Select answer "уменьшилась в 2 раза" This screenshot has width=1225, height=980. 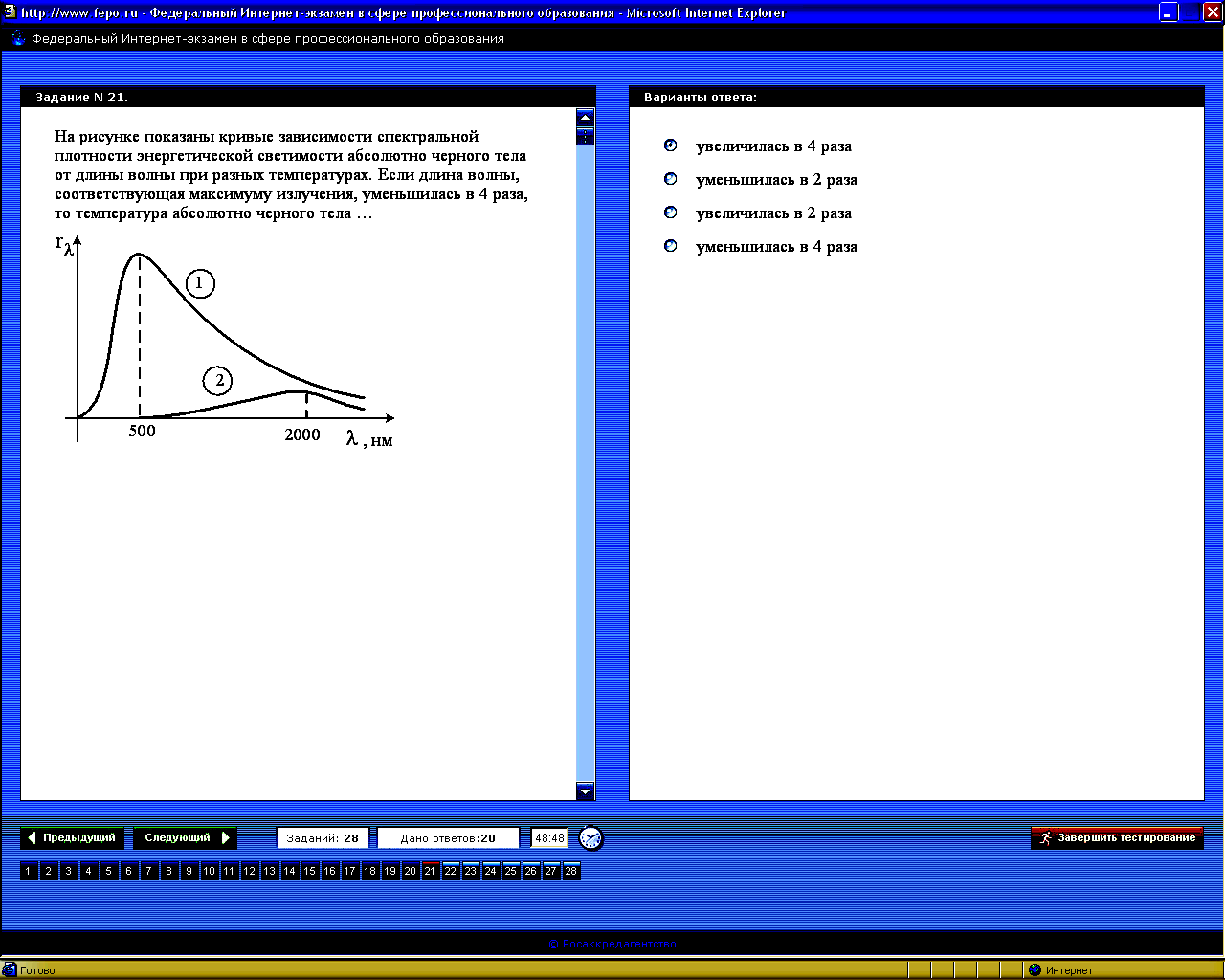(x=670, y=179)
